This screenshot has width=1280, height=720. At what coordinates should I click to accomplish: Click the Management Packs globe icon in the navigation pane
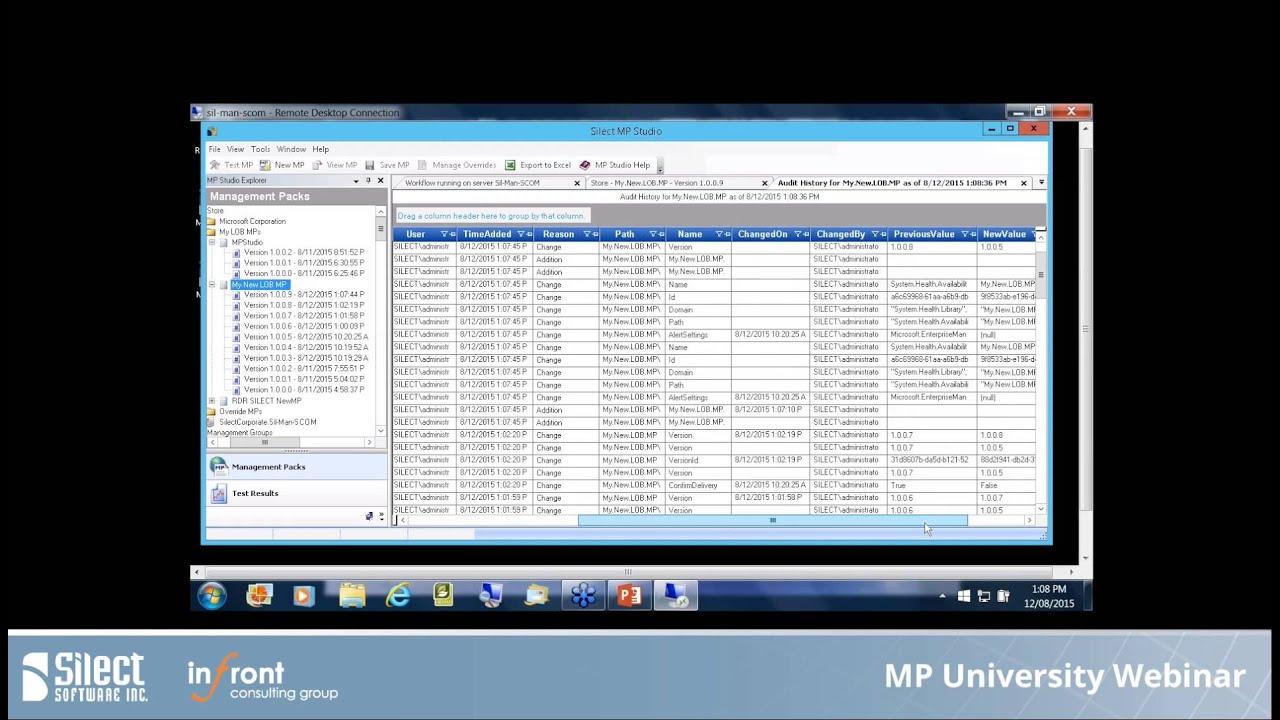(219, 467)
